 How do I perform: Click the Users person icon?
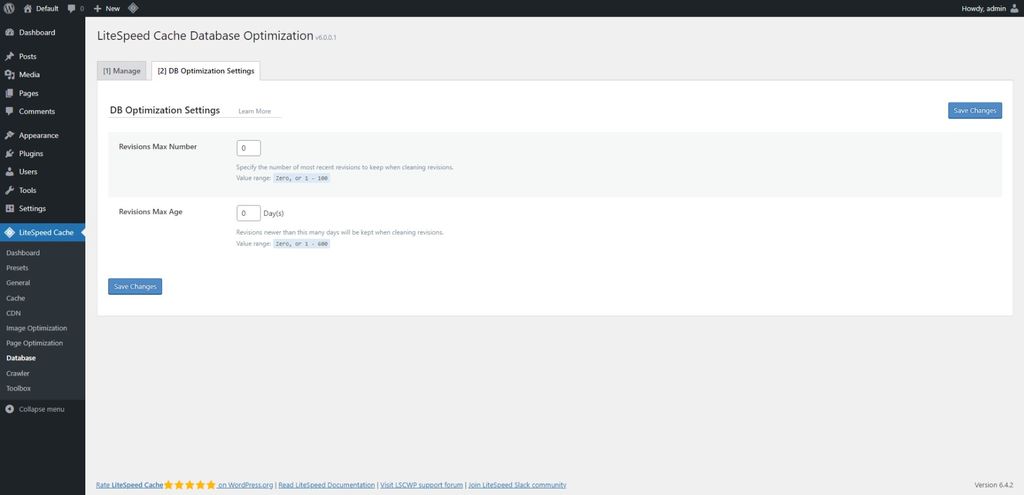point(9,172)
